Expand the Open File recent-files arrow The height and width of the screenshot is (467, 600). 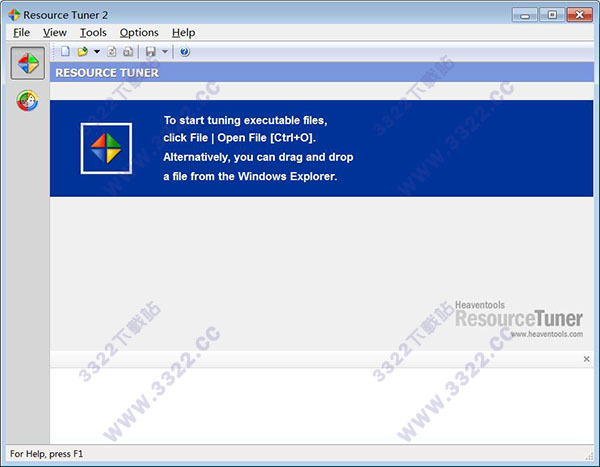point(97,52)
